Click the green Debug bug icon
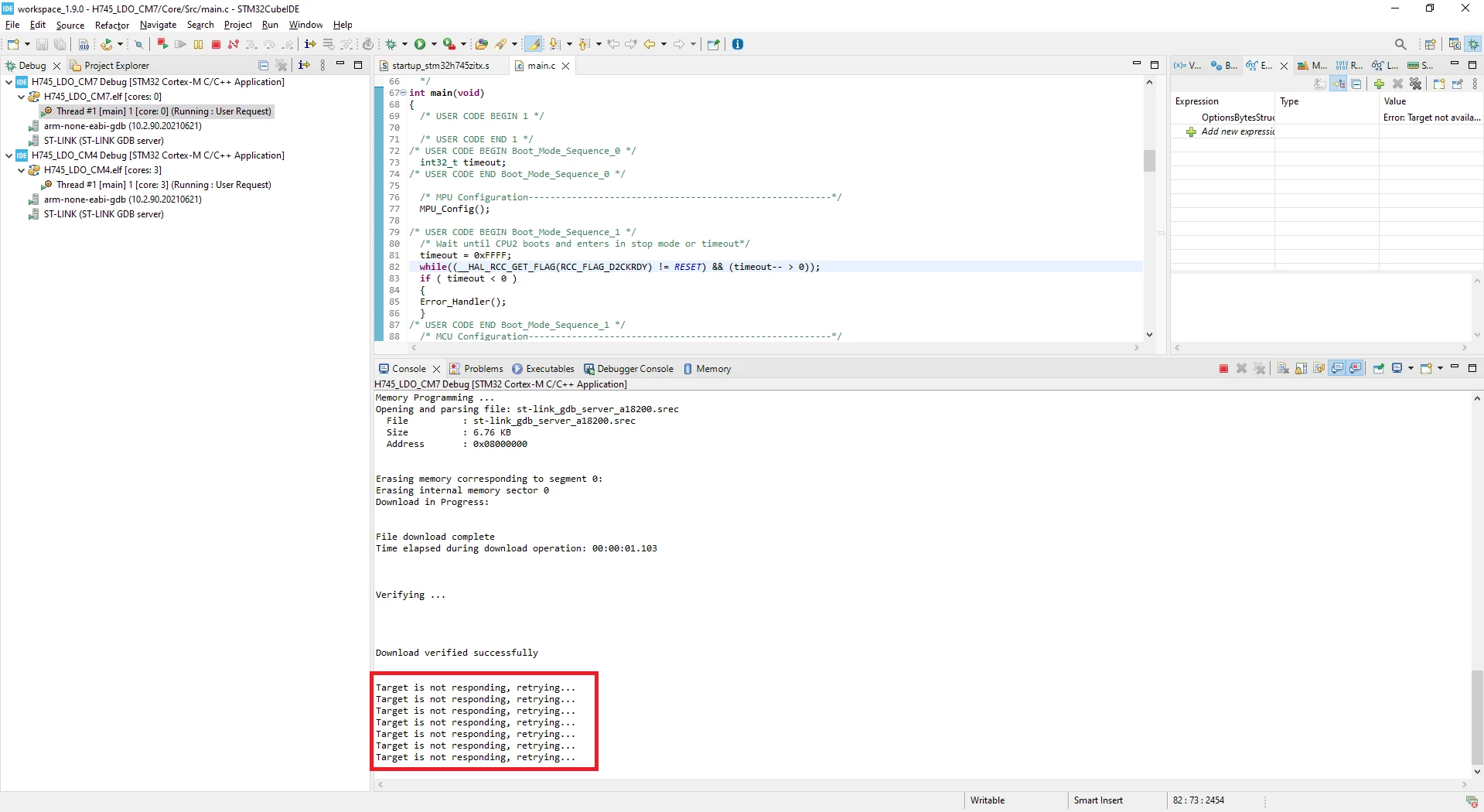Screen dimensions: 1484x812 point(391,44)
